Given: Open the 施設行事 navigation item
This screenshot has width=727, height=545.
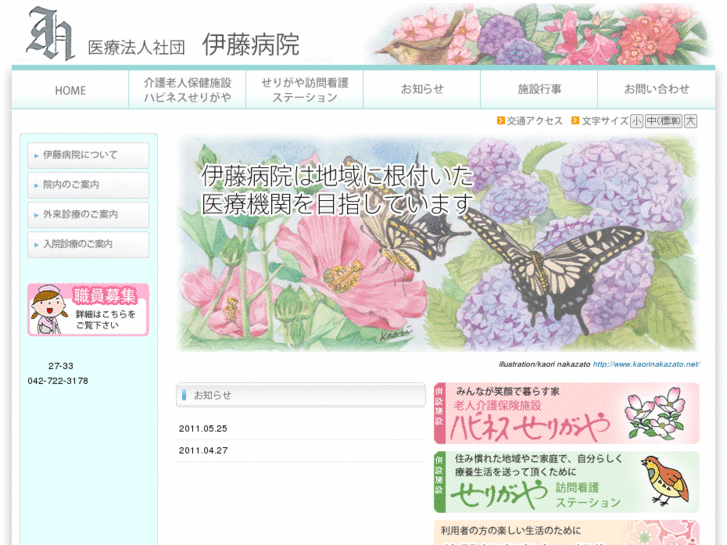Looking at the screenshot, I should (x=539, y=89).
